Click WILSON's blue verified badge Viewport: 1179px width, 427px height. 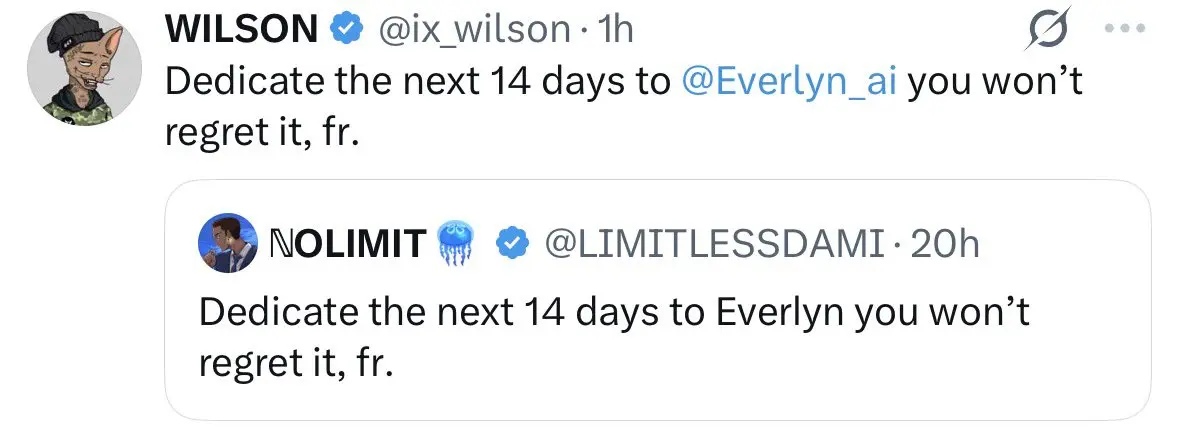point(348,30)
